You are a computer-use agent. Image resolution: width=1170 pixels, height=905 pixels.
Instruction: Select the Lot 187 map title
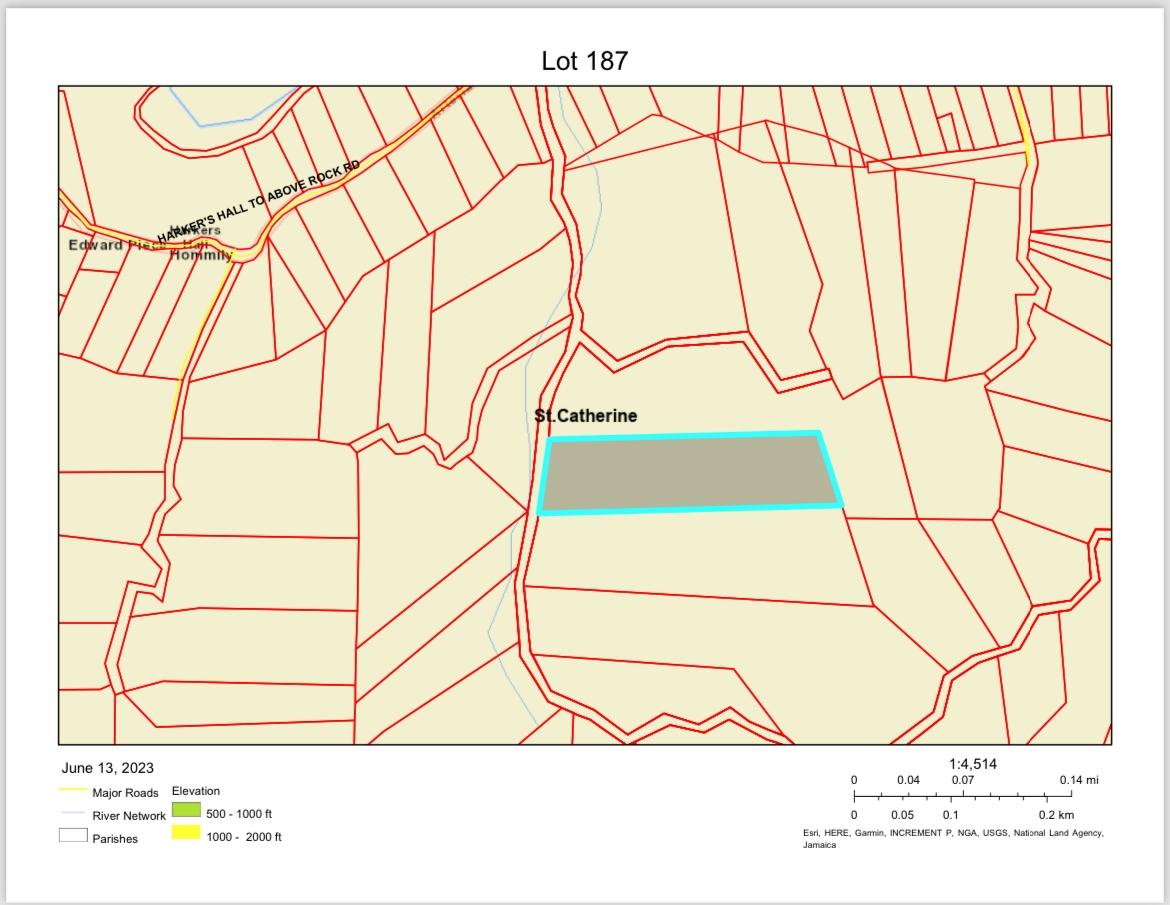(x=584, y=61)
